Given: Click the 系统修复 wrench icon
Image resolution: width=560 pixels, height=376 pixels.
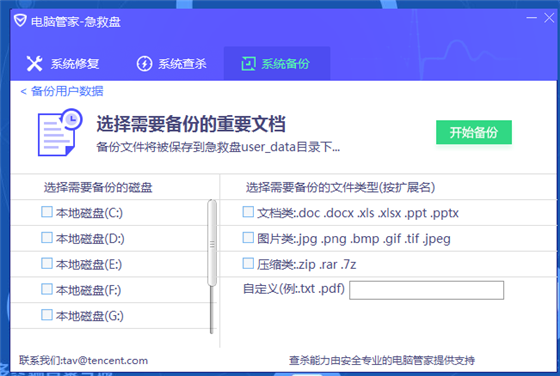Looking at the screenshot, I should [x=35, y=64].
